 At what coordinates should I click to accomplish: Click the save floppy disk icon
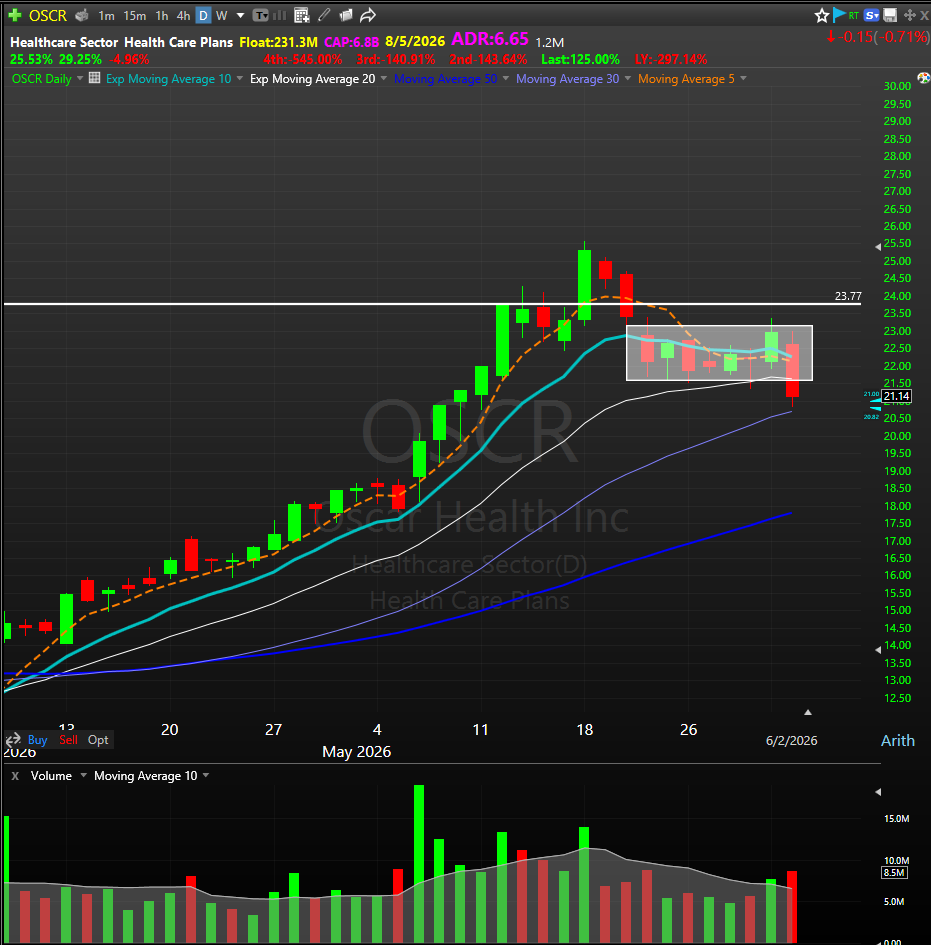890,15
